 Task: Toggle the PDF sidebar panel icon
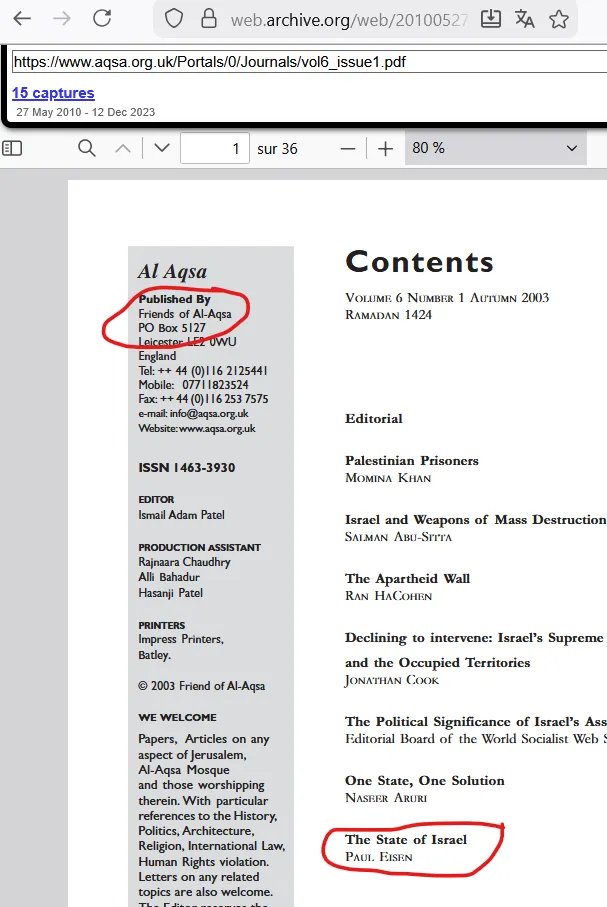pos(12,149)
